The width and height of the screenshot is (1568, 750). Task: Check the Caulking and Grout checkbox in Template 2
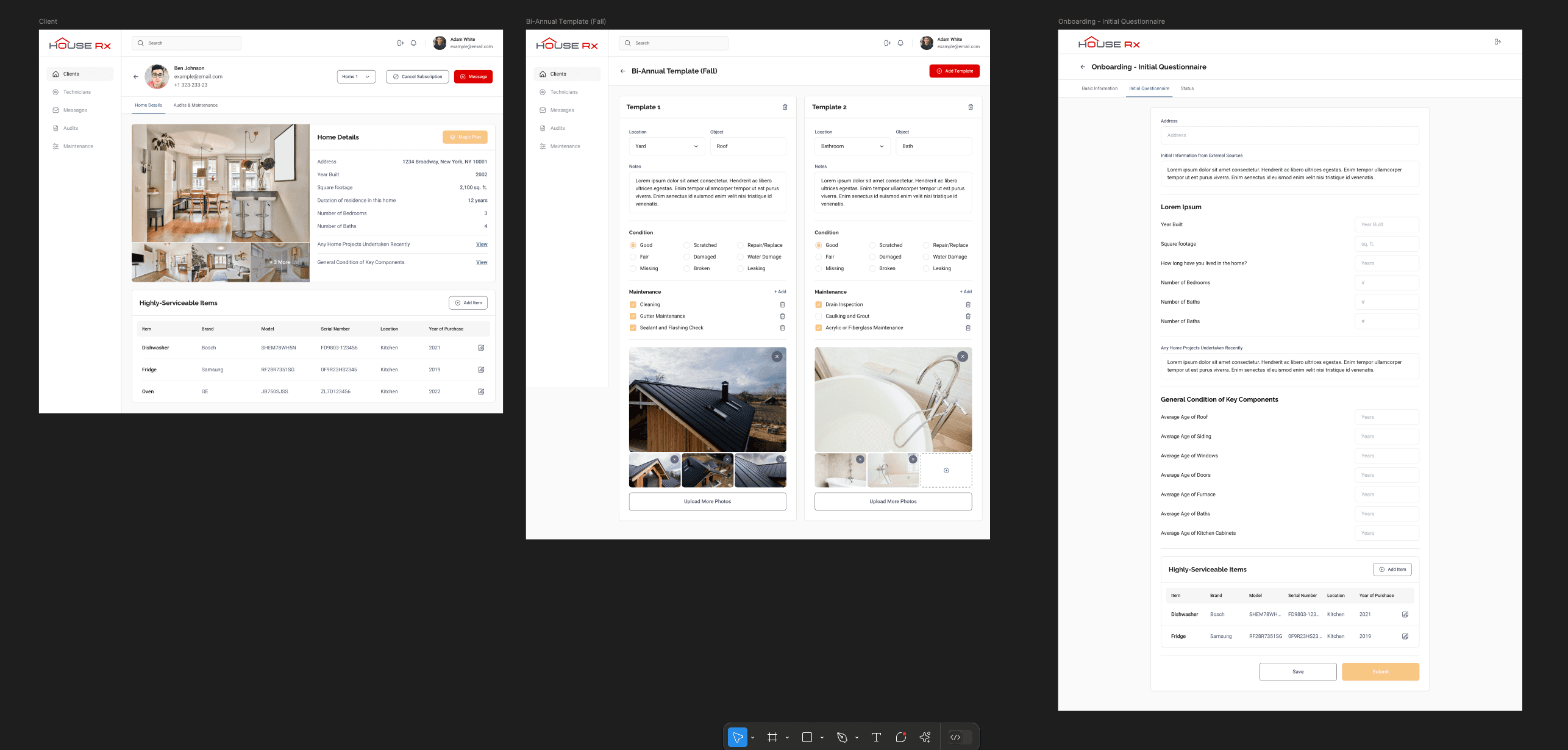818,316
